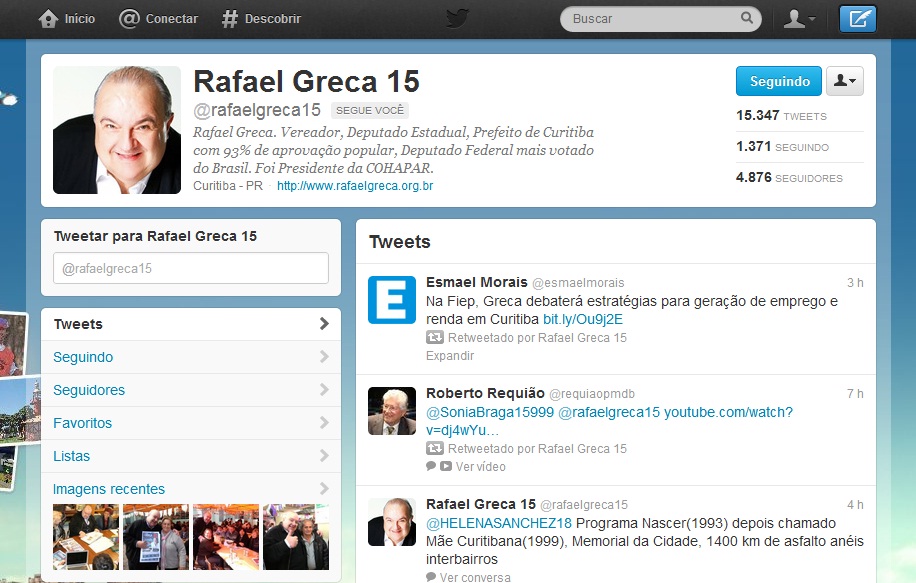Open the first recent image thumbnail

pyautogui.click(x=86, y=537)
